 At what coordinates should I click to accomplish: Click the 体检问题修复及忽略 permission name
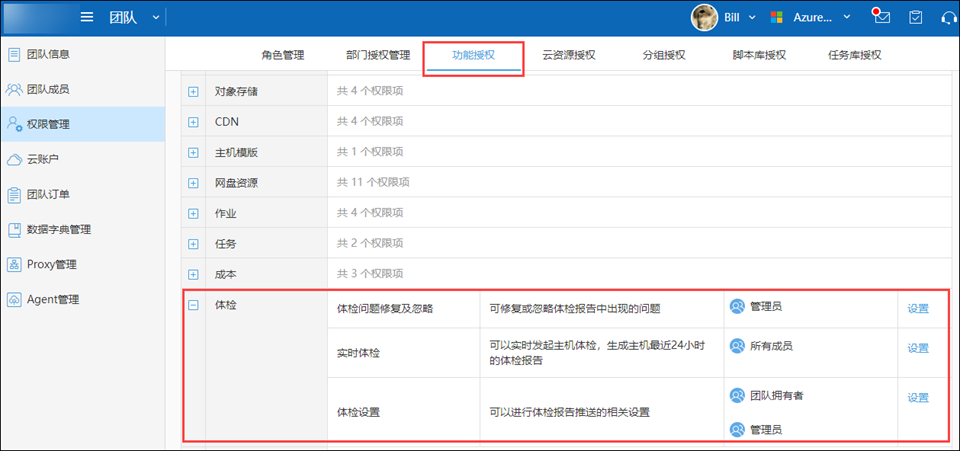click(x=385, y=309)
